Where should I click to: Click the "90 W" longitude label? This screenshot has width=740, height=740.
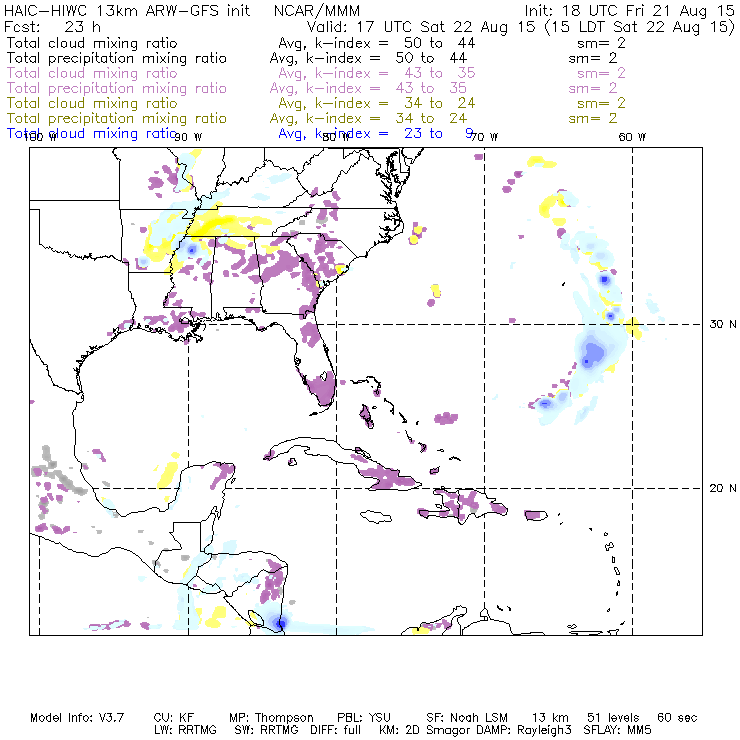pyautogui.click(x=188, y=137)
